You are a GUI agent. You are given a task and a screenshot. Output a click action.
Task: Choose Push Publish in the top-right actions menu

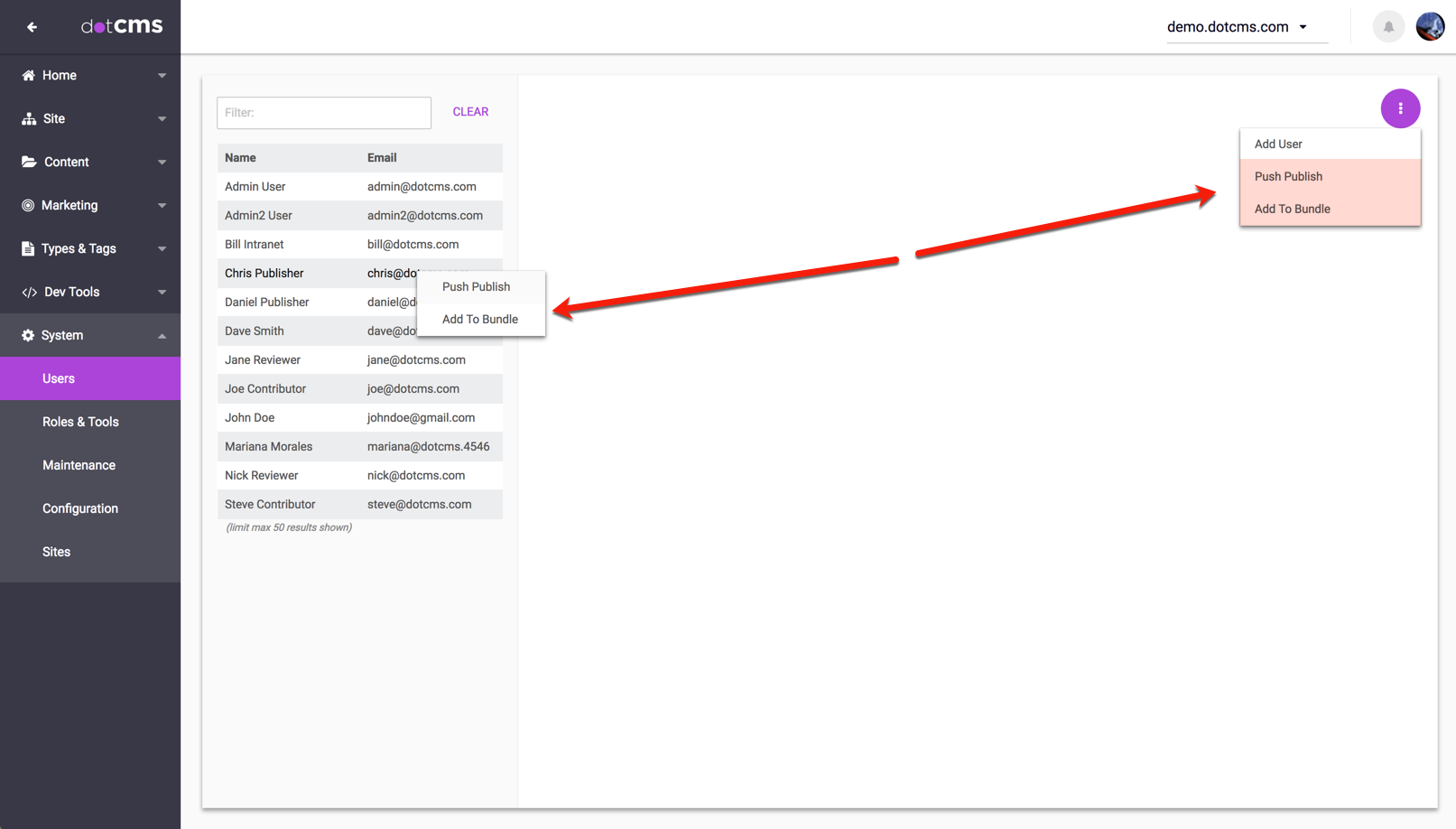[1288, 177]
